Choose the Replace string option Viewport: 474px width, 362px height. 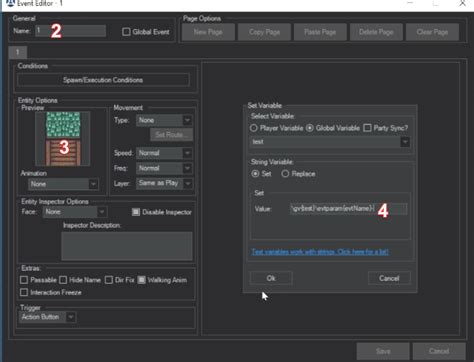tap(285, 174)
